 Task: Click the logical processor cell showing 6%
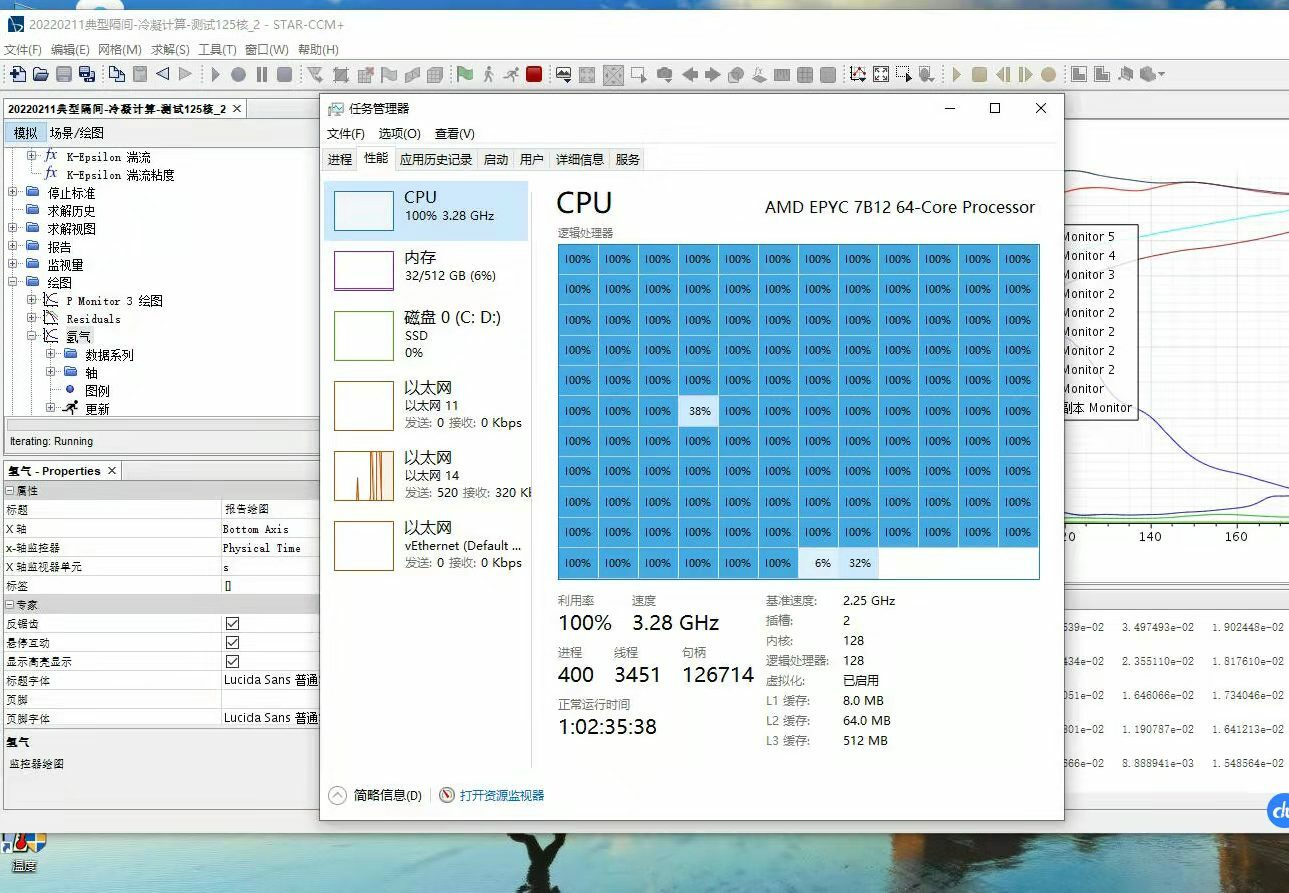pos(819,563)
